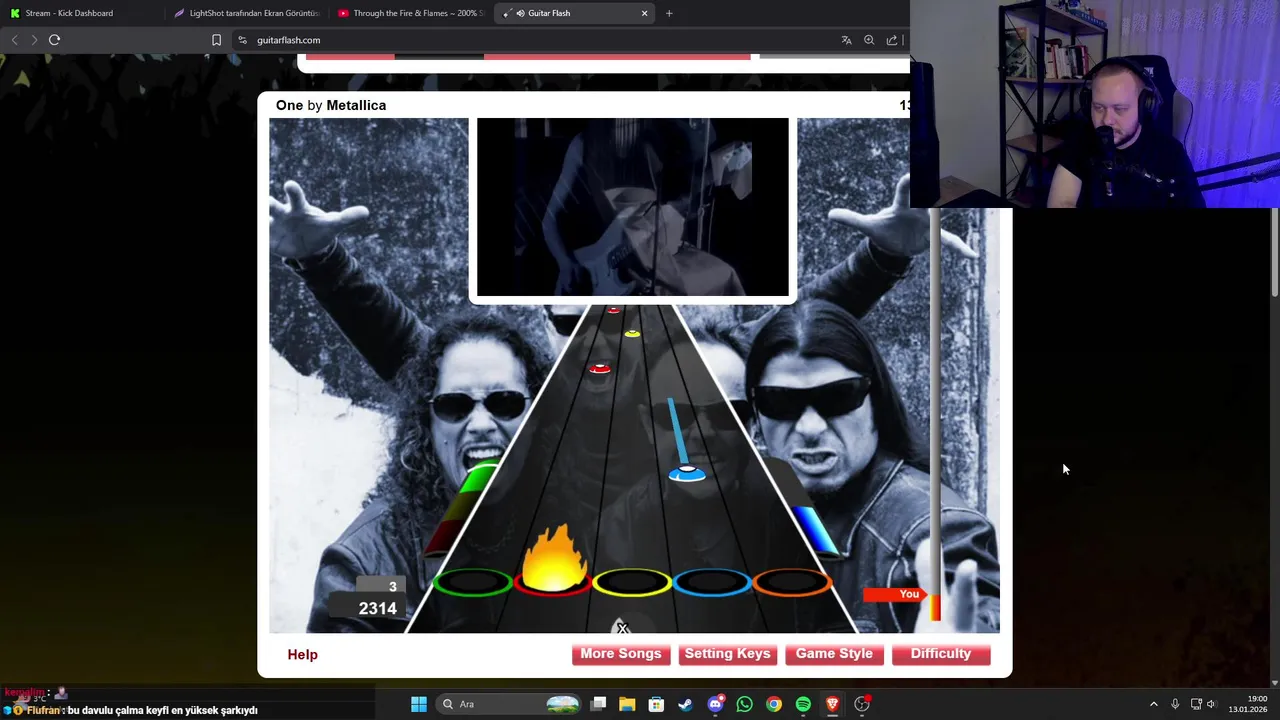Open Steam from the taskbar
1280x720 pixels.
click(685, 704)
